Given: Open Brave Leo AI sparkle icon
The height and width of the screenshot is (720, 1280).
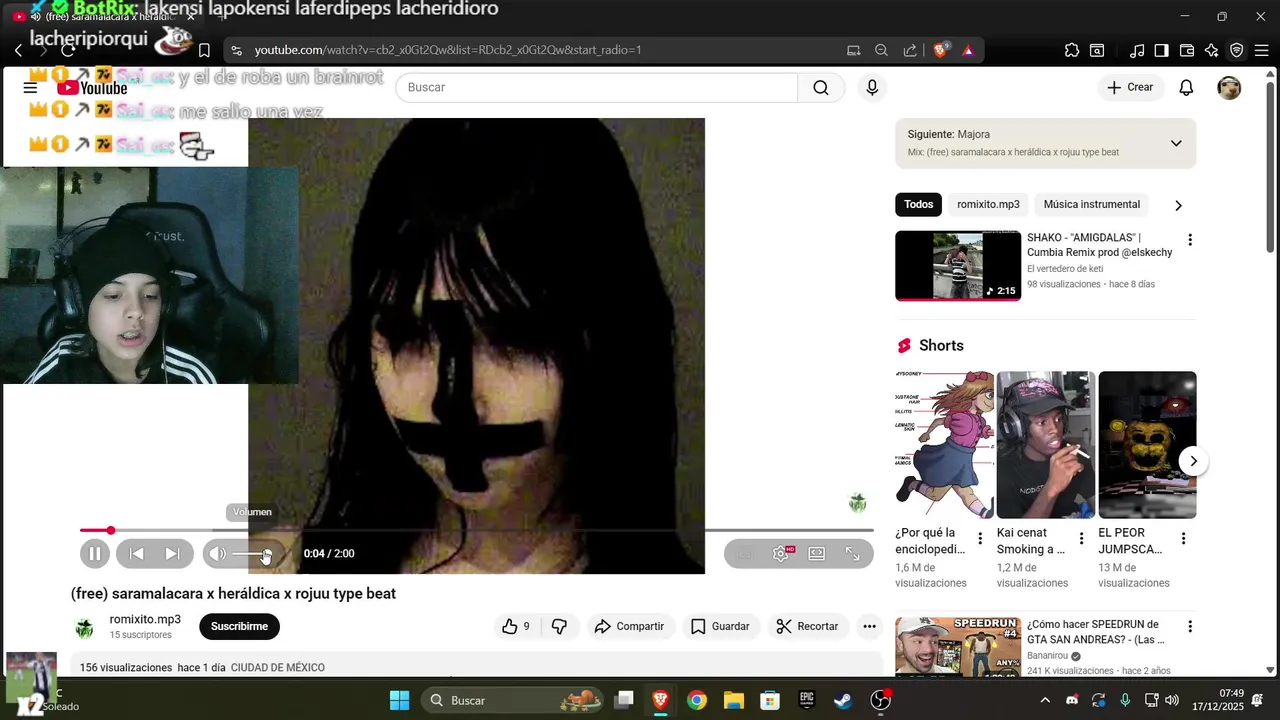Looking at the screenshot, I should pyautogui.click(x=1211, y=50).
